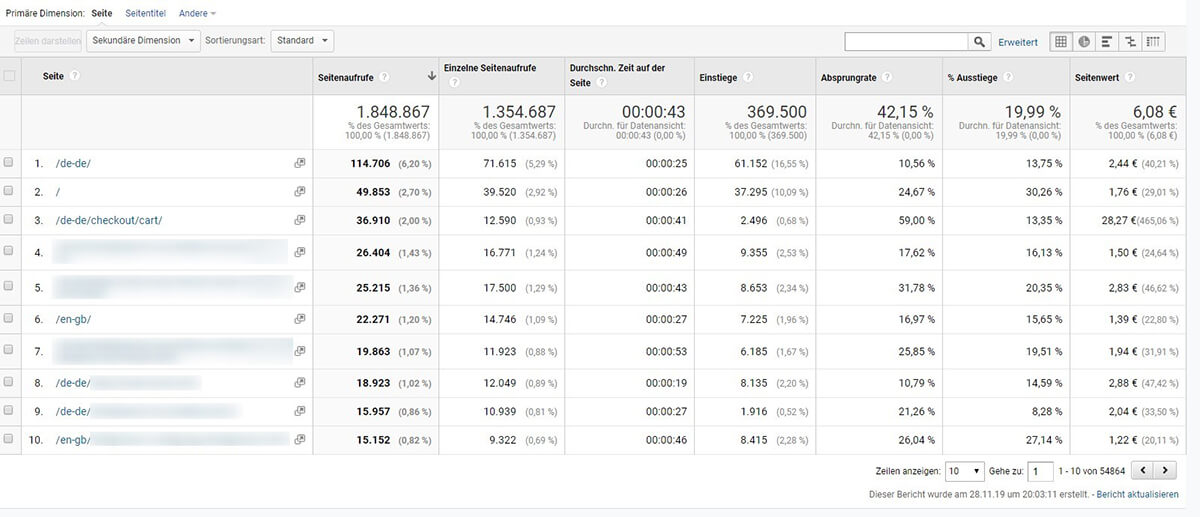Viewport: 1200px width, 517px height.
Task: Open the Andere dimension menu
Action: tap(196, 13)
